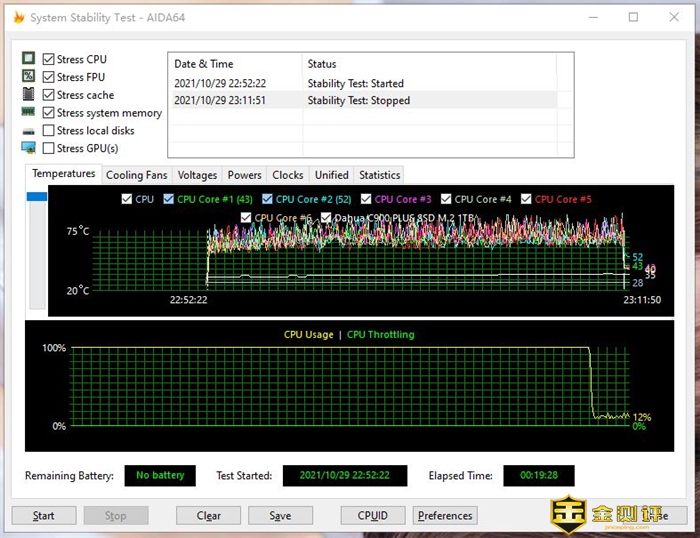Uncheck the Stress CPU checkbox
700x538 pixels.
coord(48,59)
